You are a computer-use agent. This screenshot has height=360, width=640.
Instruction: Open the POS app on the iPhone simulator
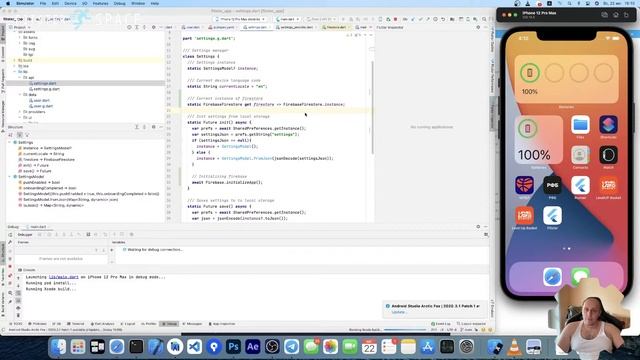tap(552, 185)
